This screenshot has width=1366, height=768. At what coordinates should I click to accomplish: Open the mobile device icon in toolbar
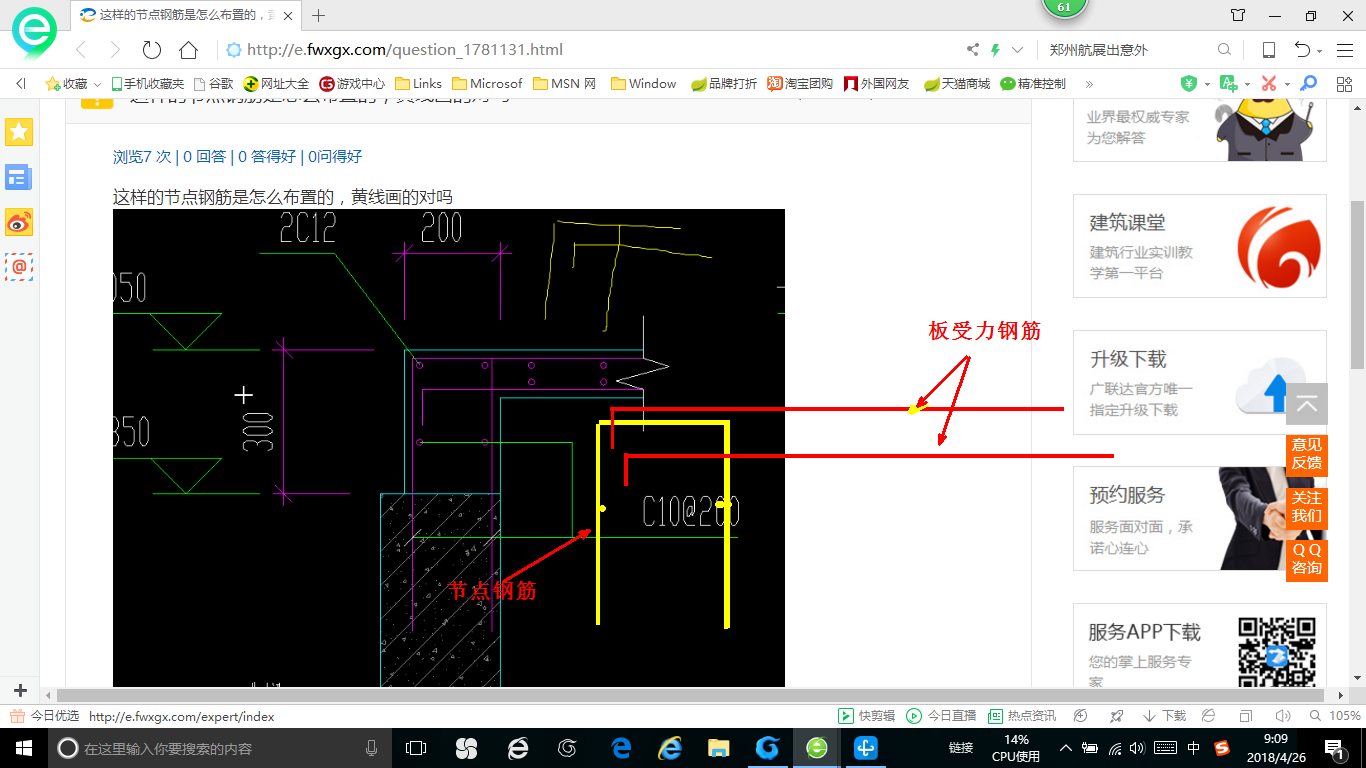[1269, 50]
